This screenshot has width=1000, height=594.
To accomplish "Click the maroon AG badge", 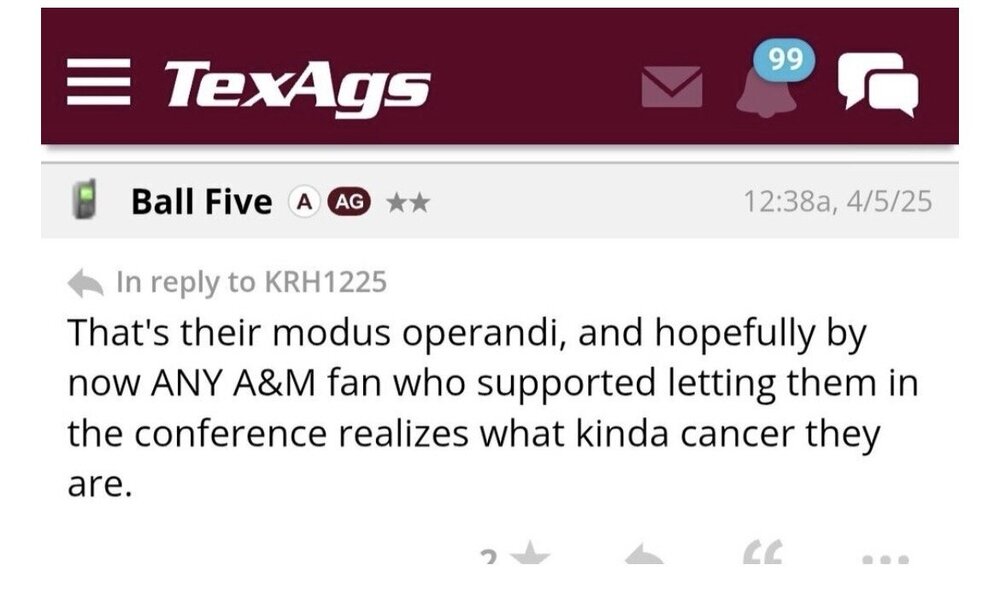I will [x=350, y=202].
